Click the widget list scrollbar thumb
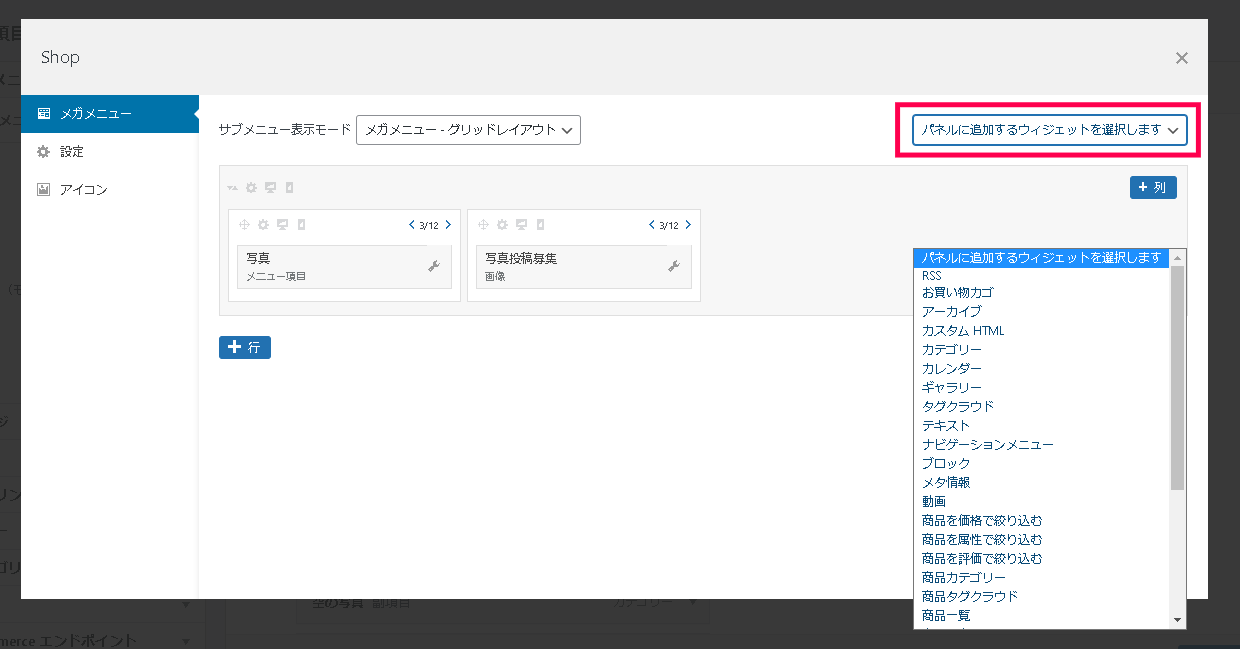Viewport: 1240px width, 649px height. [x=1177, y=378]
